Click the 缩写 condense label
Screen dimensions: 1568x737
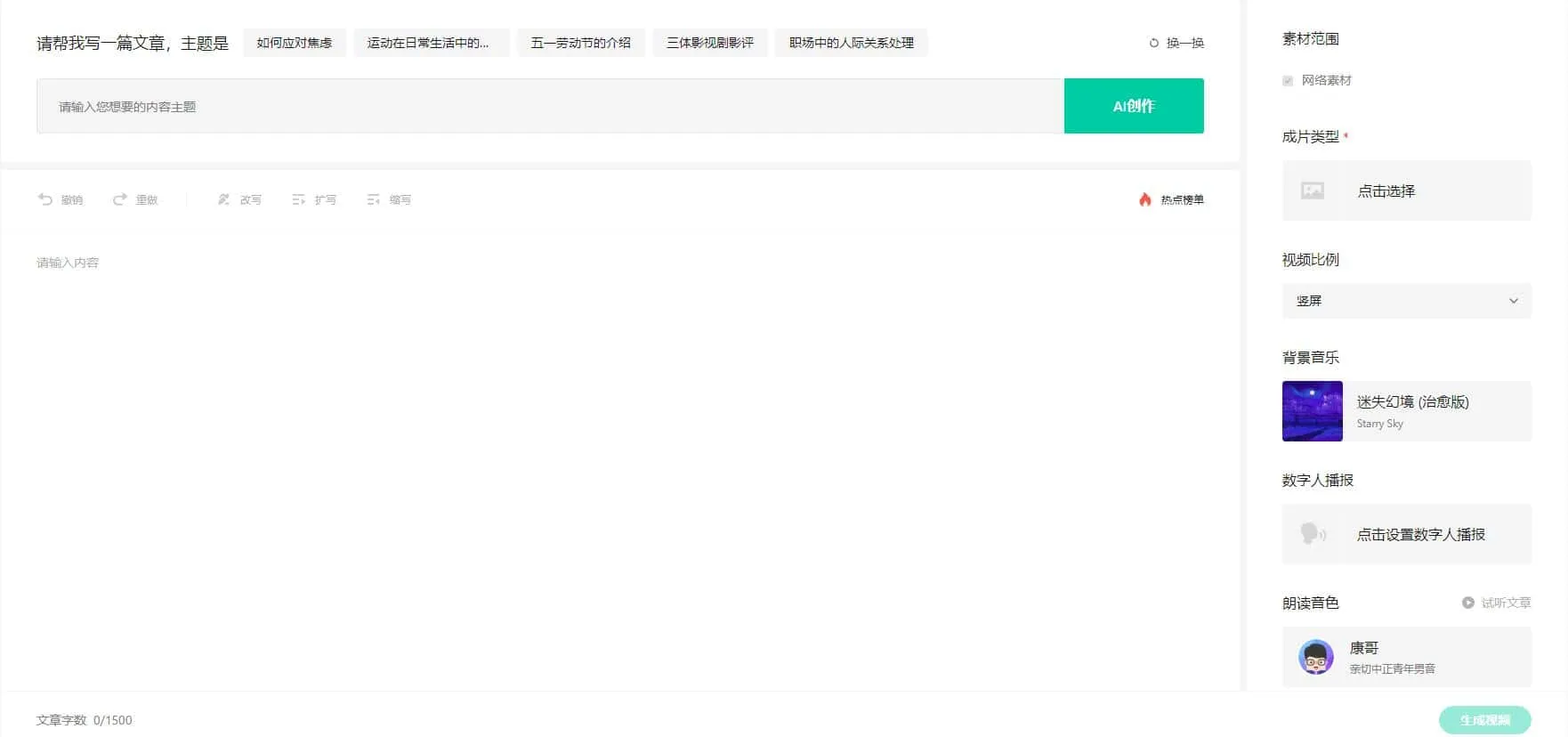(400, 200)
